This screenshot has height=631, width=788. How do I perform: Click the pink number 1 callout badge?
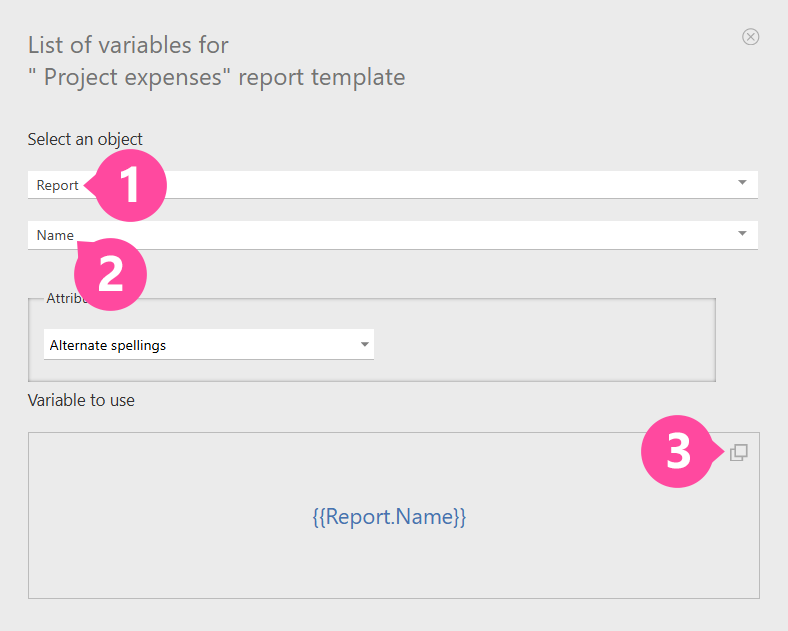[x=129, y=185]
